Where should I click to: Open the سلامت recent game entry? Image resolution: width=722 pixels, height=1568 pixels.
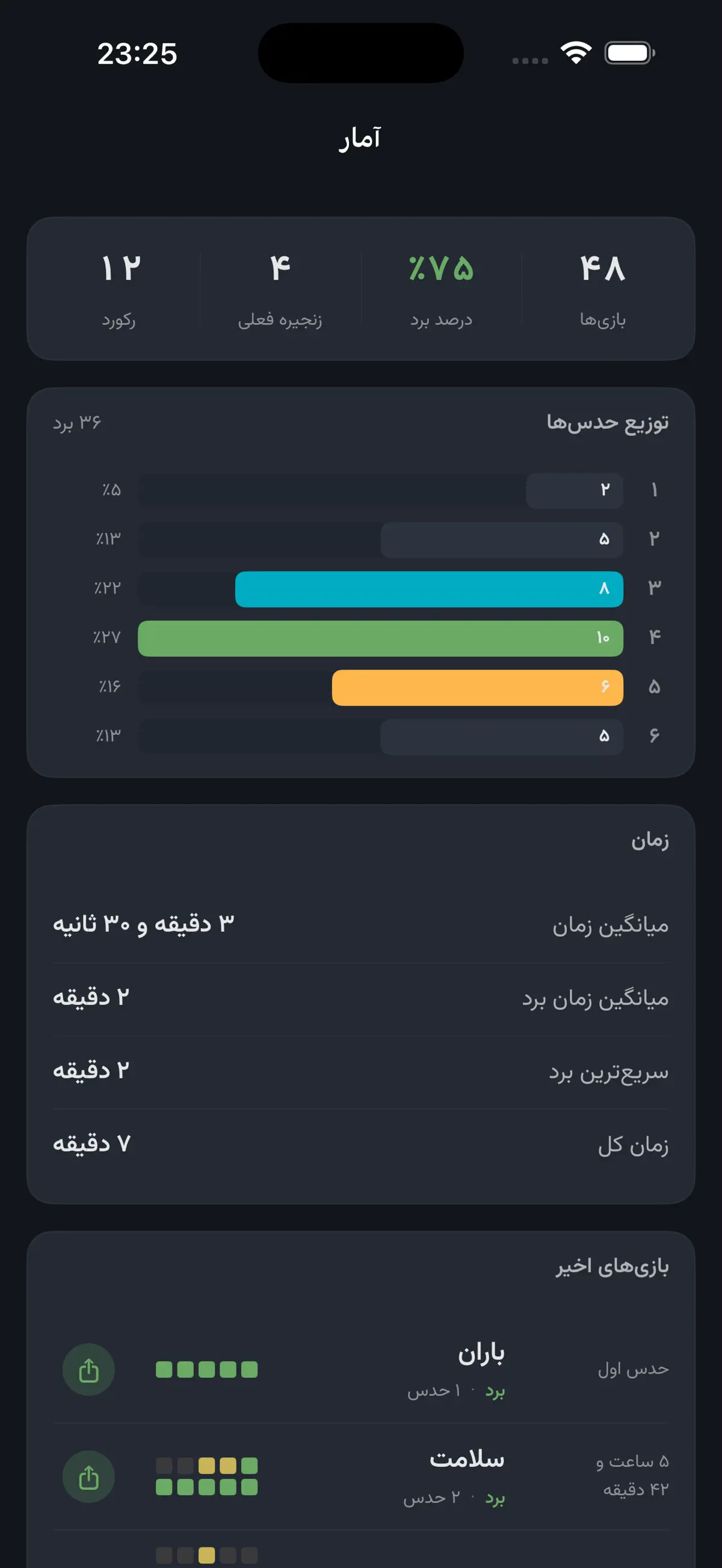coord(361,1477)
